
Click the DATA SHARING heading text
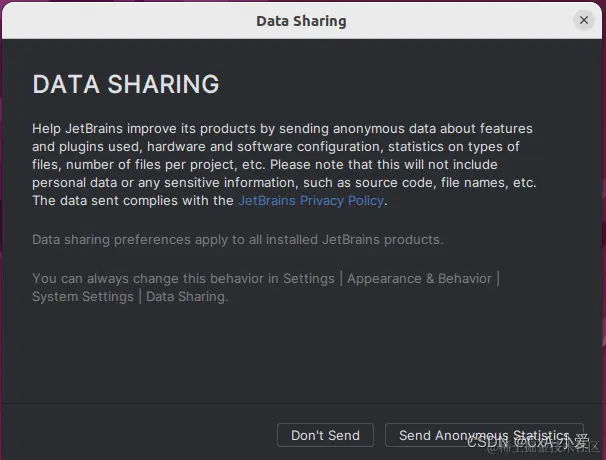point(126,84)
